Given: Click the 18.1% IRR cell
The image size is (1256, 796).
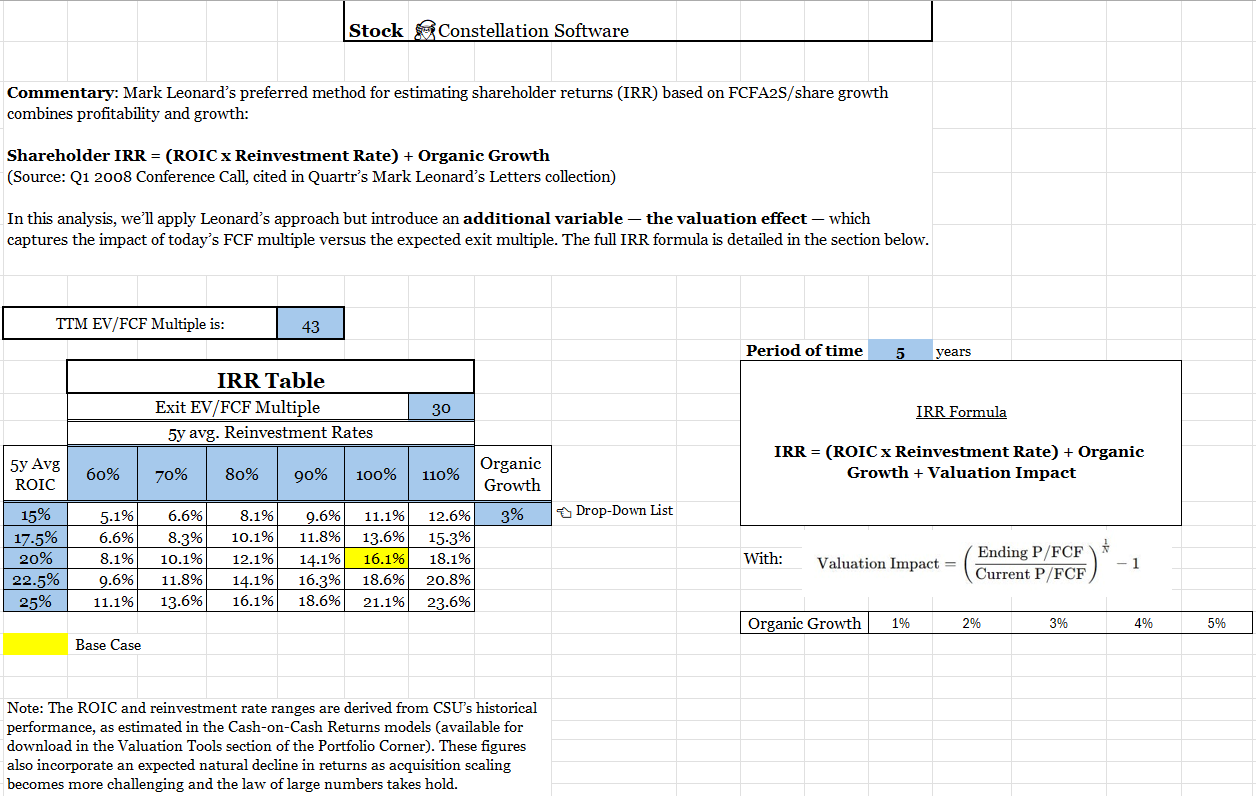Looking at the screenshot, I should 441,558.
